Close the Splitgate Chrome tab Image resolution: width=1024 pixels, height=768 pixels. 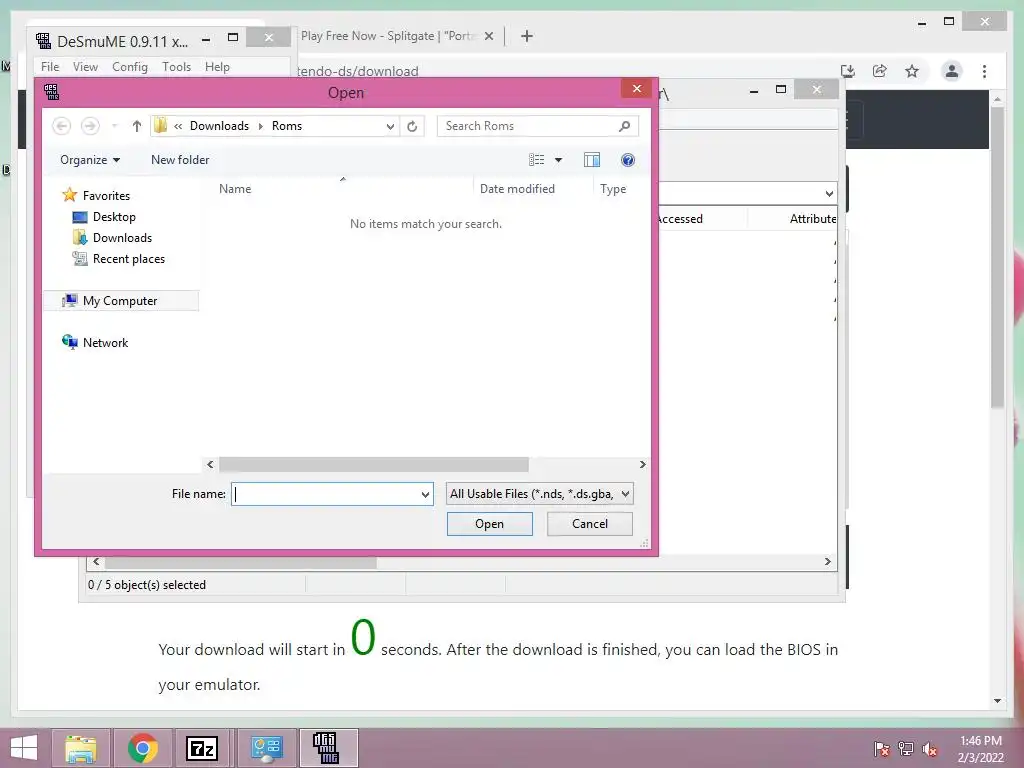point(488,37)
